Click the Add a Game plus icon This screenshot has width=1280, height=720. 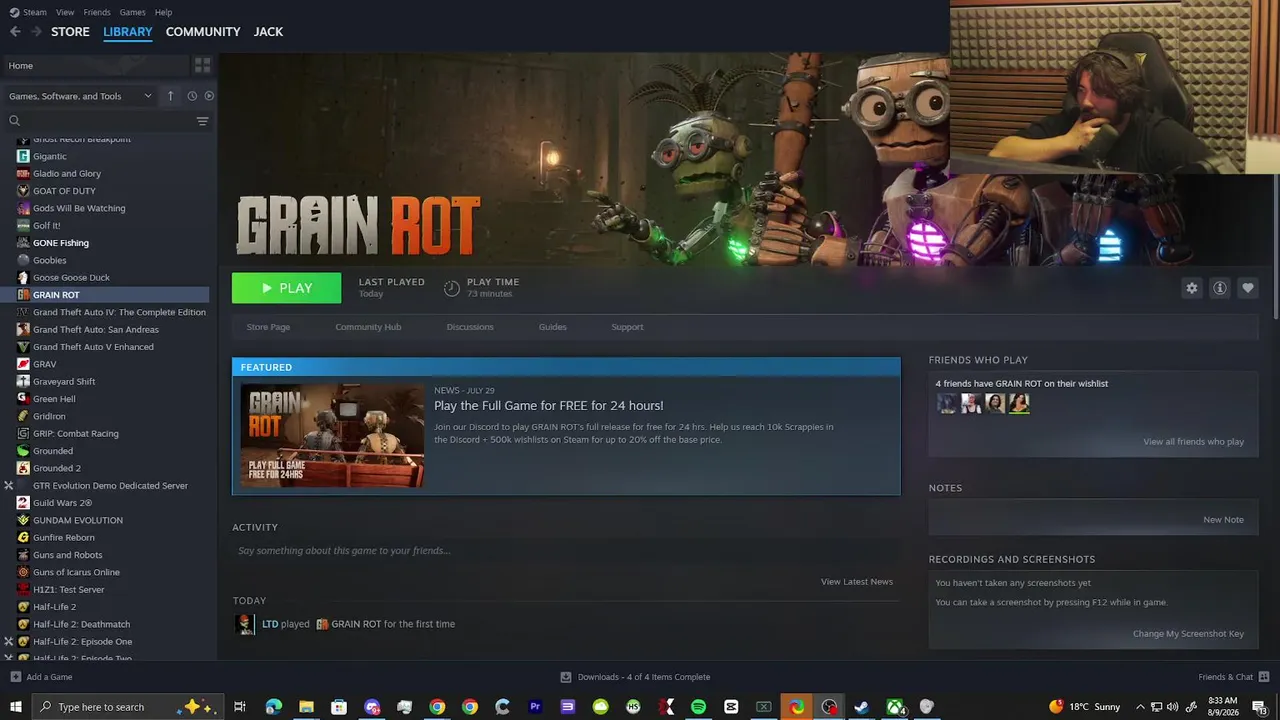(15, 677)
